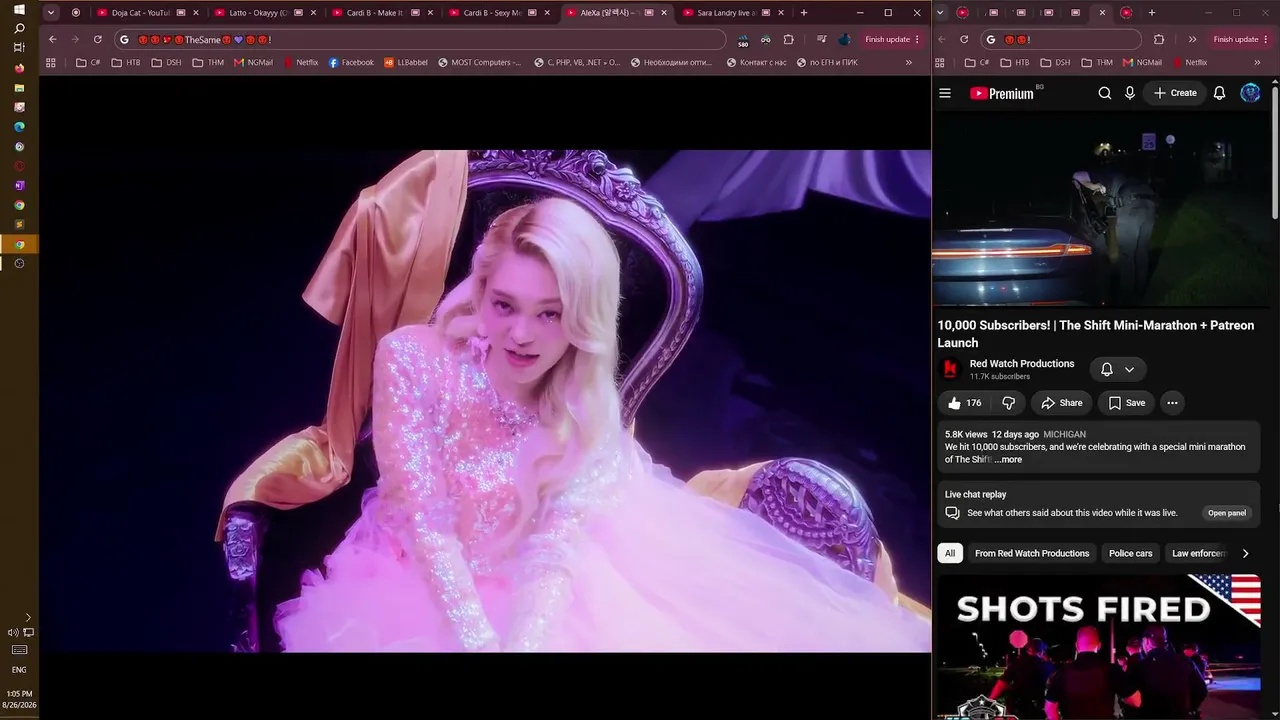This screenshot has width=1280, height=720.
Task: Open Facebook bookmark in left Chrome
Action: (x=351, y=62)
